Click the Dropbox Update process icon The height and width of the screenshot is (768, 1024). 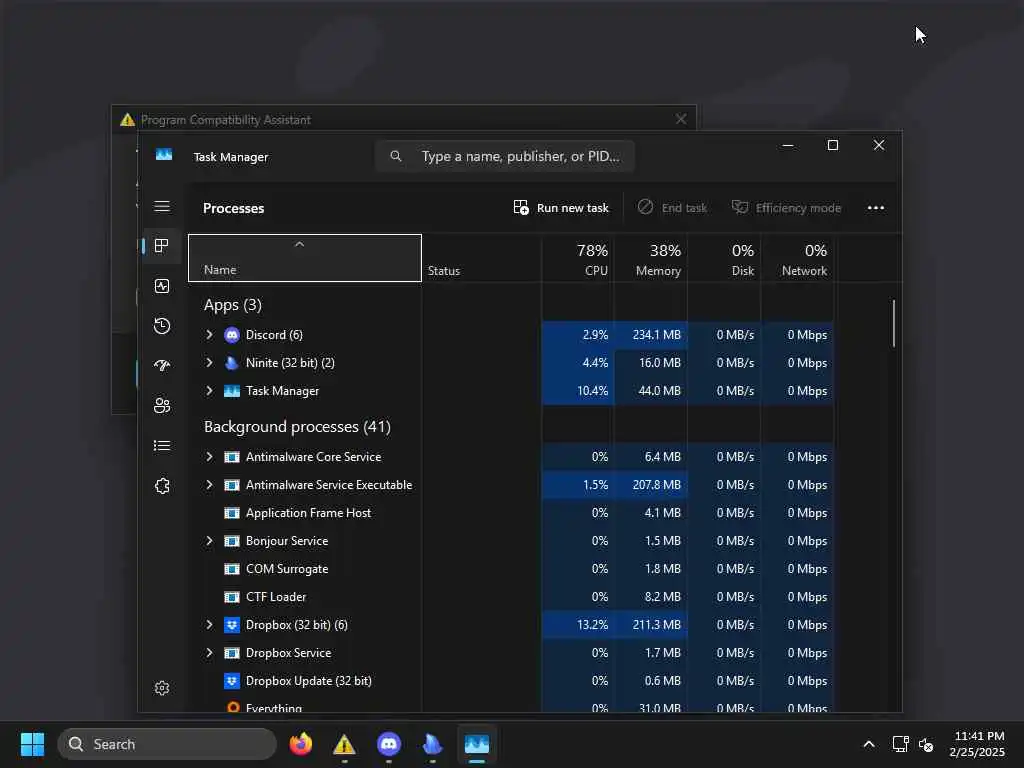[x=232, y=681]
